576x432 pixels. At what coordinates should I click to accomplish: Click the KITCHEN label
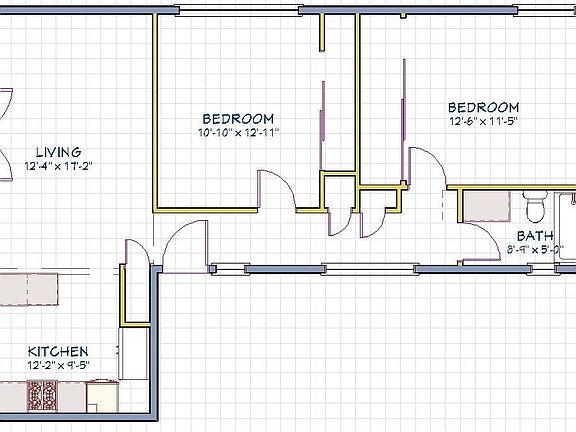pos(58,352)
